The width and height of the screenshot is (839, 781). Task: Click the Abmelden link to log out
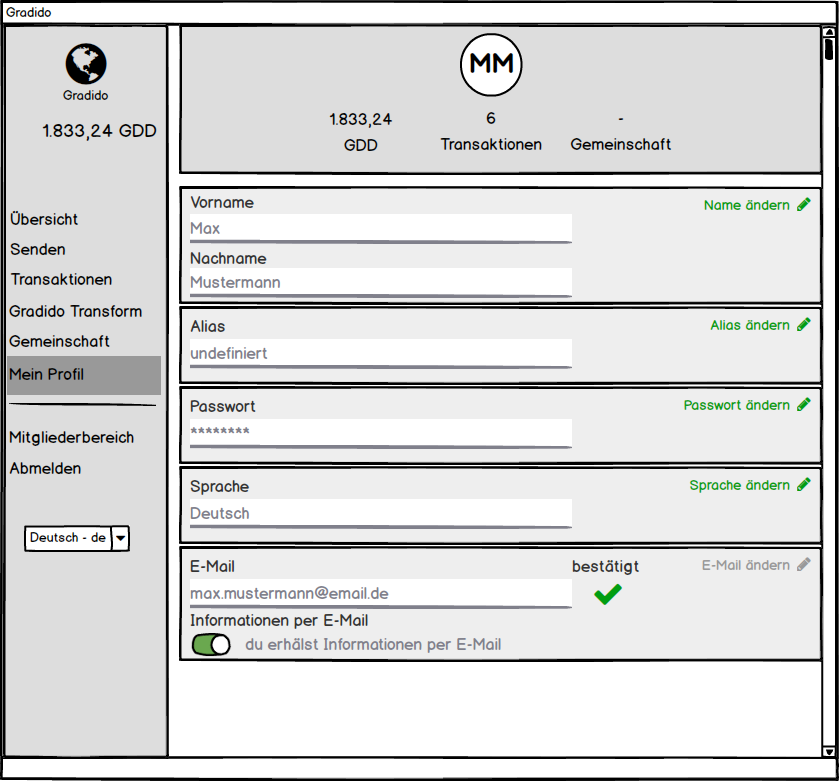(45, 468)
